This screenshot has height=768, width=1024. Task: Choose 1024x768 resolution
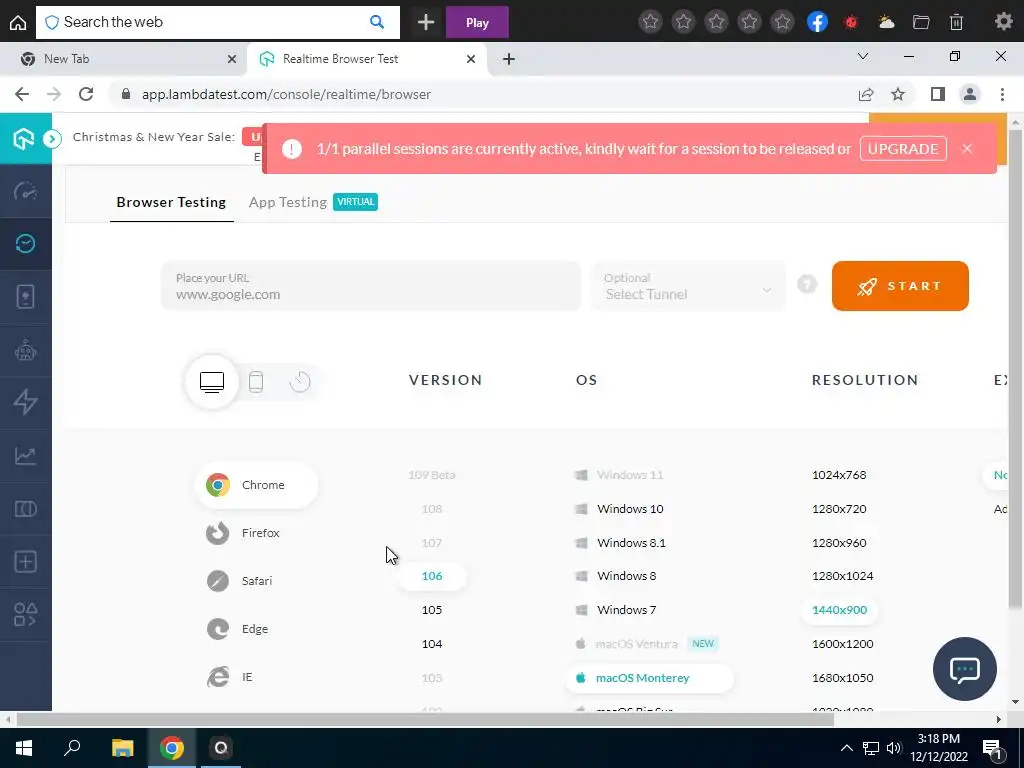839,475
